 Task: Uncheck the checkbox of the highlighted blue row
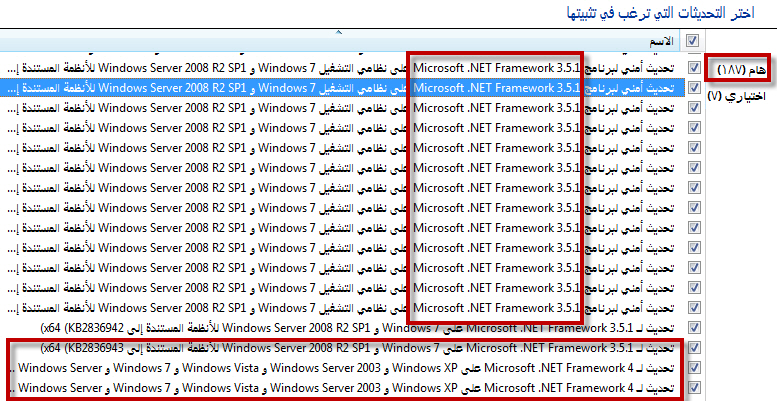pyautogui.click(x=694, y=88)
